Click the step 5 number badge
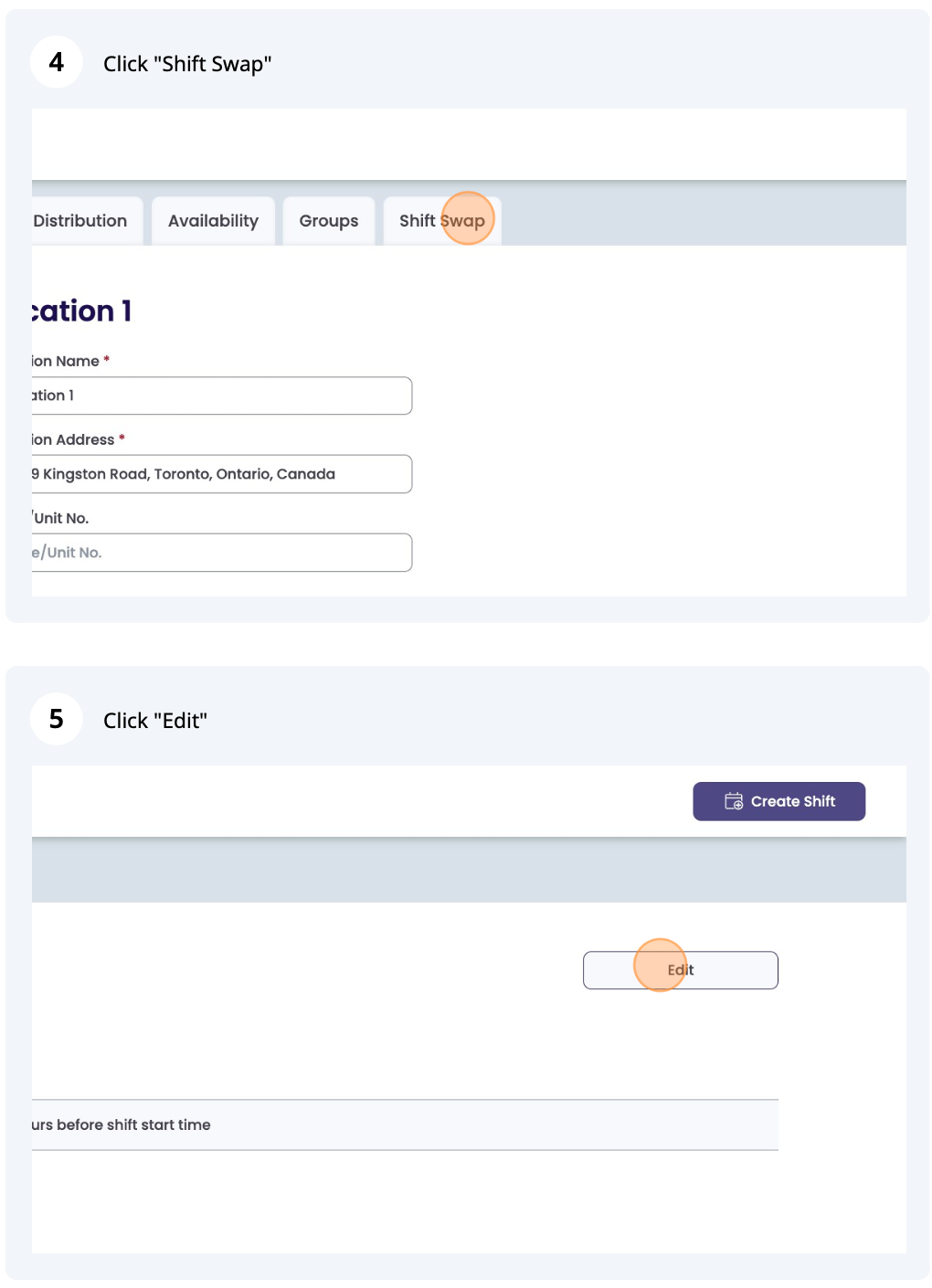Screen dimensions: 932x1288 (57, 719)
